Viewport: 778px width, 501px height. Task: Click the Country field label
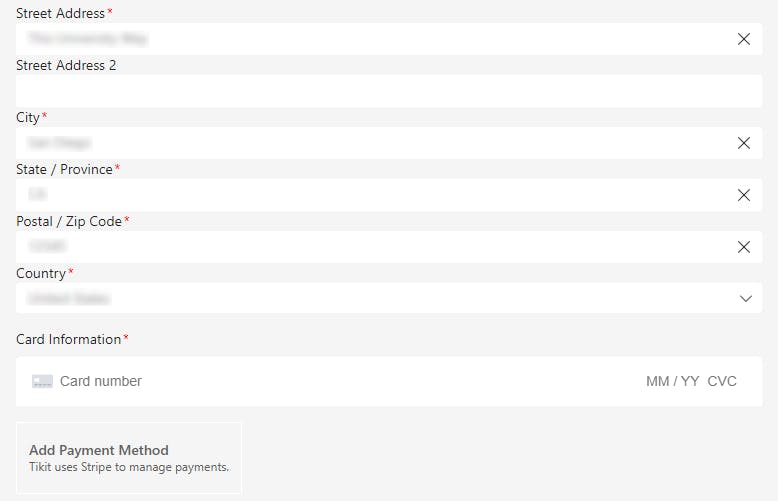click(41, 273)
